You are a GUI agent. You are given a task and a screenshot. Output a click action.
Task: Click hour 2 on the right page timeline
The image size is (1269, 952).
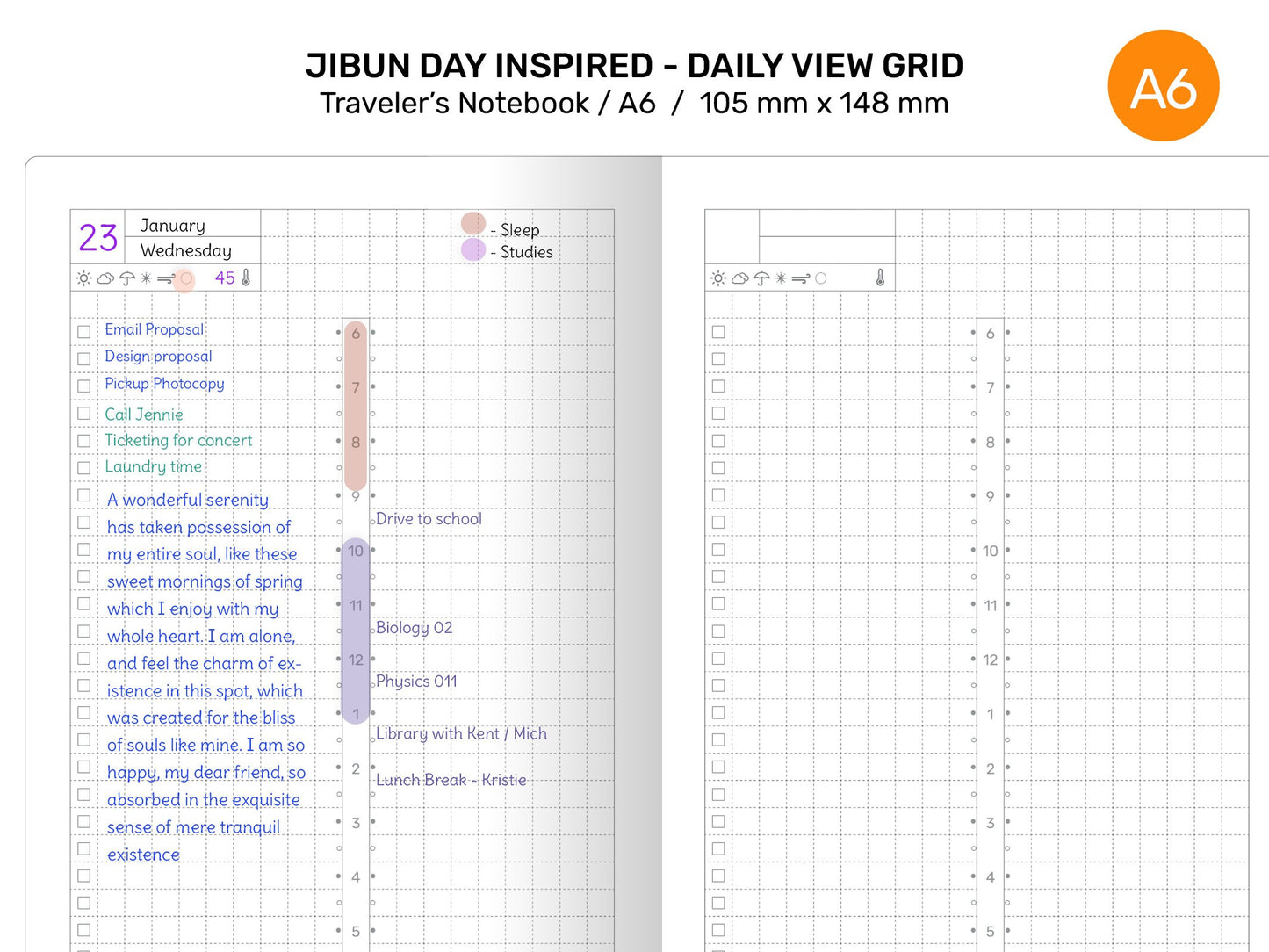(991, 768)
